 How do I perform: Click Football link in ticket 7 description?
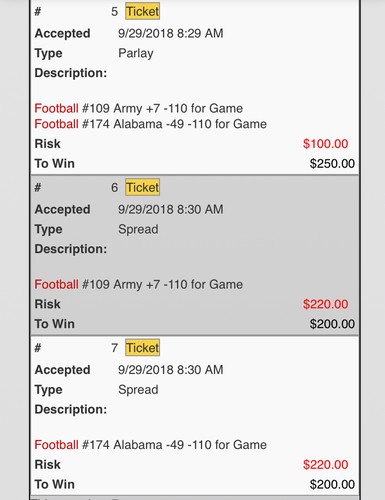pyautogui.click(x=56, y=445)
